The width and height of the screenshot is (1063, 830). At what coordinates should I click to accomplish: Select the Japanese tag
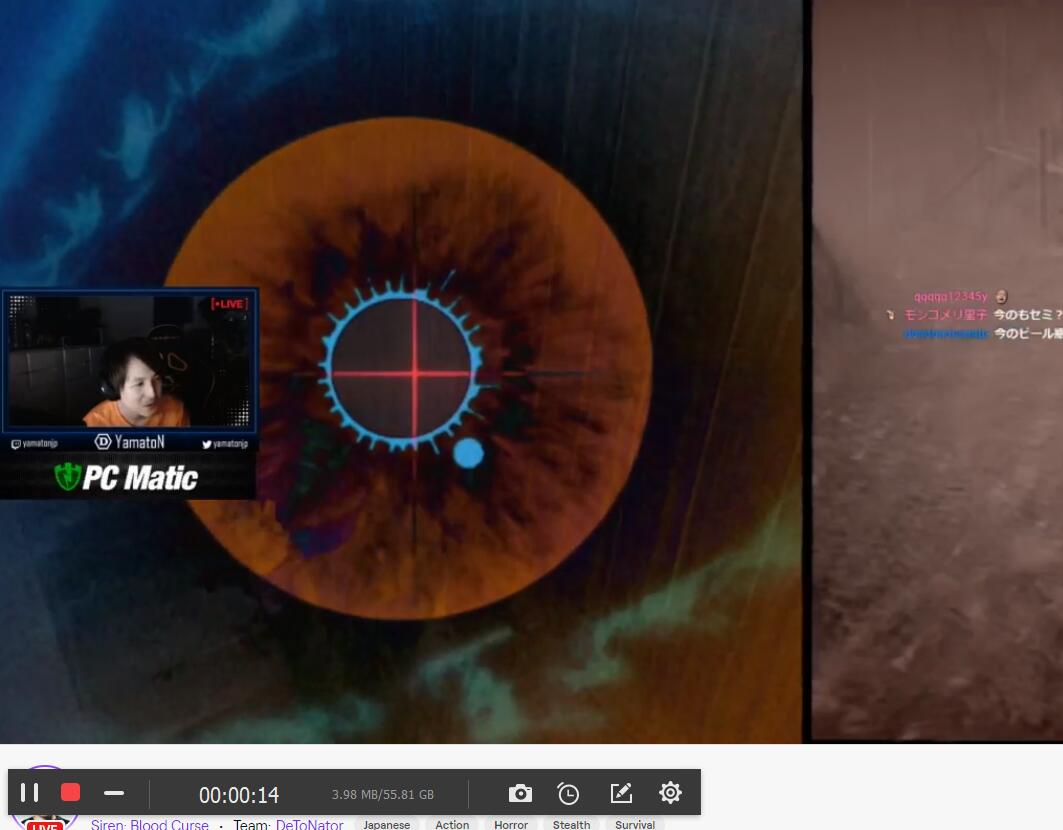(386, 825)
